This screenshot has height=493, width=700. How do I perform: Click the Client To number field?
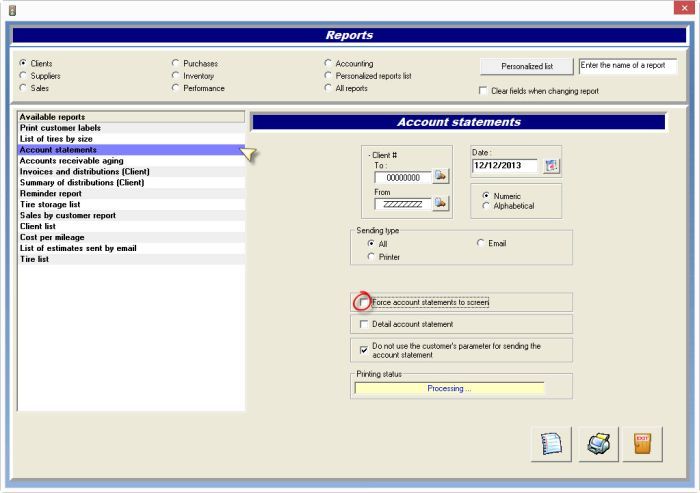(403, 177)
